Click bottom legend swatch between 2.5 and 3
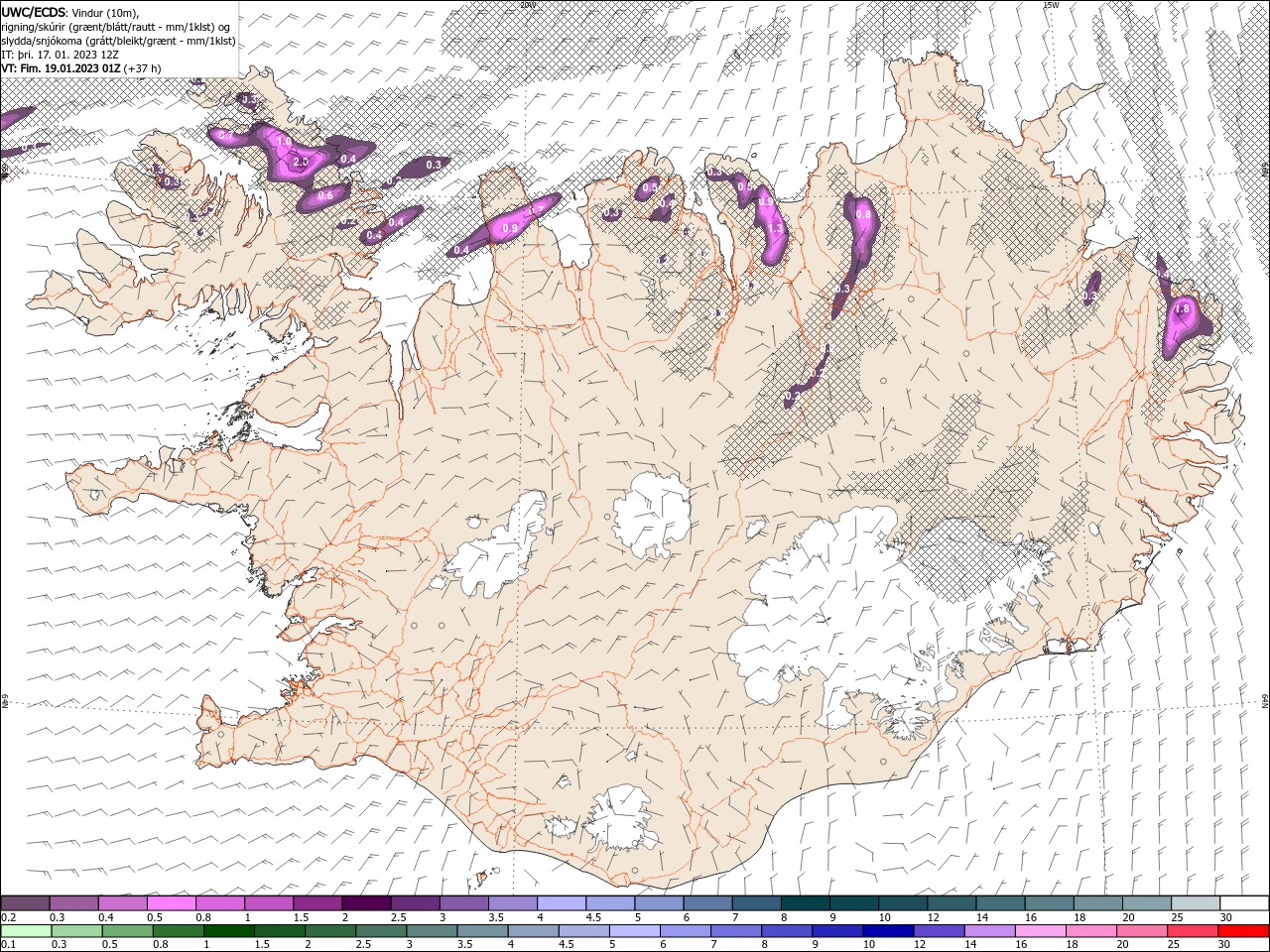The height and width of the screenshot is (952, 1270). (x=380, y=931)
